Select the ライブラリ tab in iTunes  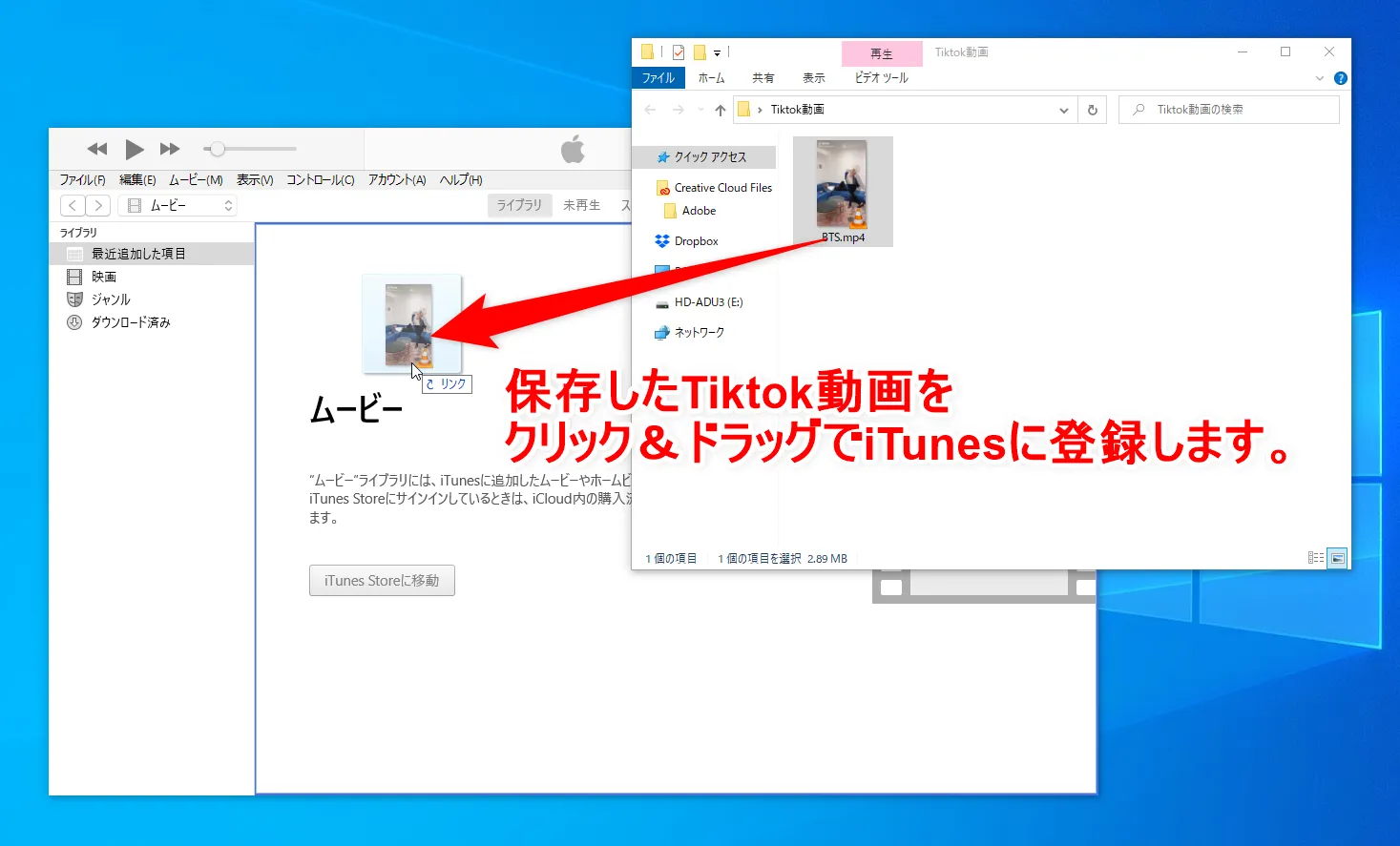tap(519, 205)
